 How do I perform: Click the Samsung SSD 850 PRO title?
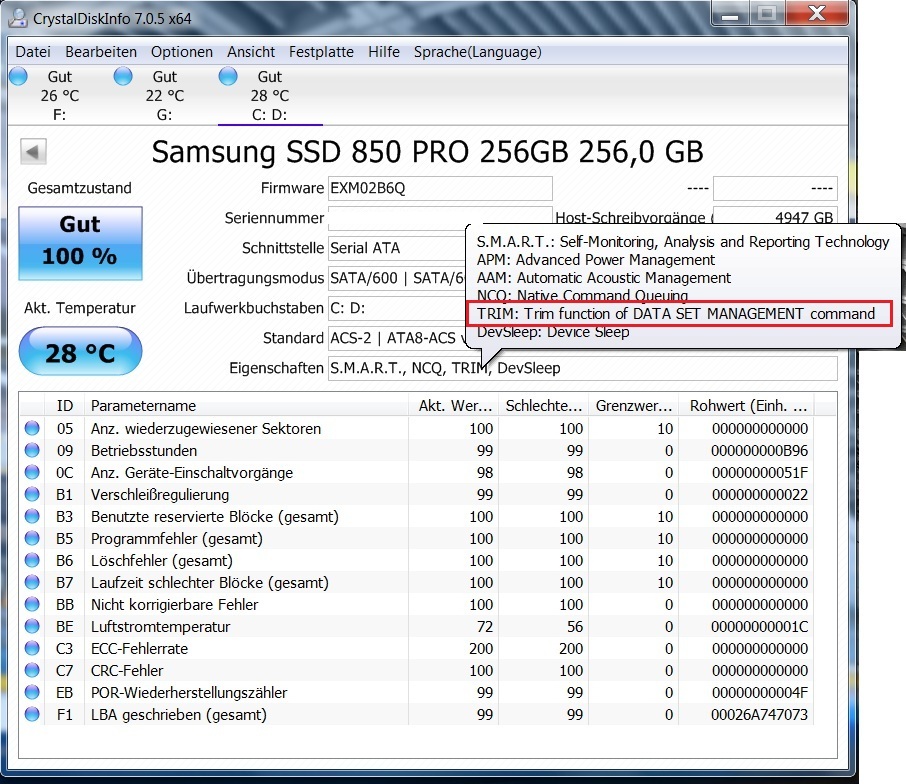click(x=427, y=152)
